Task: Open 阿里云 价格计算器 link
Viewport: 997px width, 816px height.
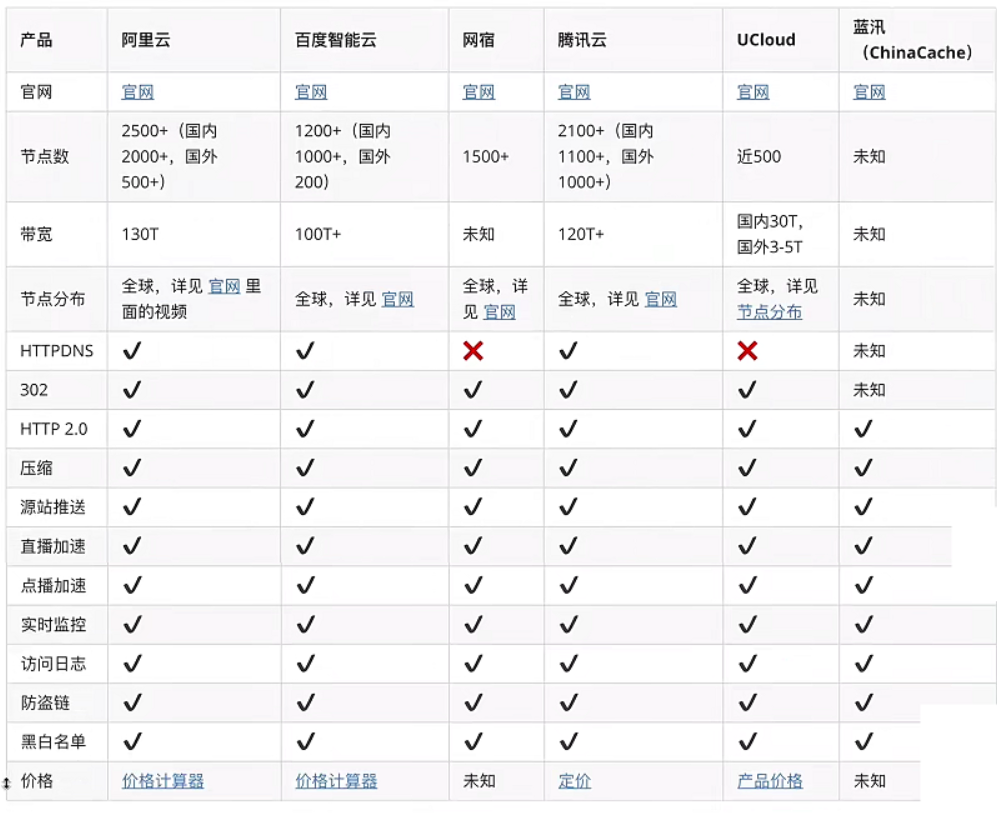Action: pyautogui.click(x=163, y=781)
